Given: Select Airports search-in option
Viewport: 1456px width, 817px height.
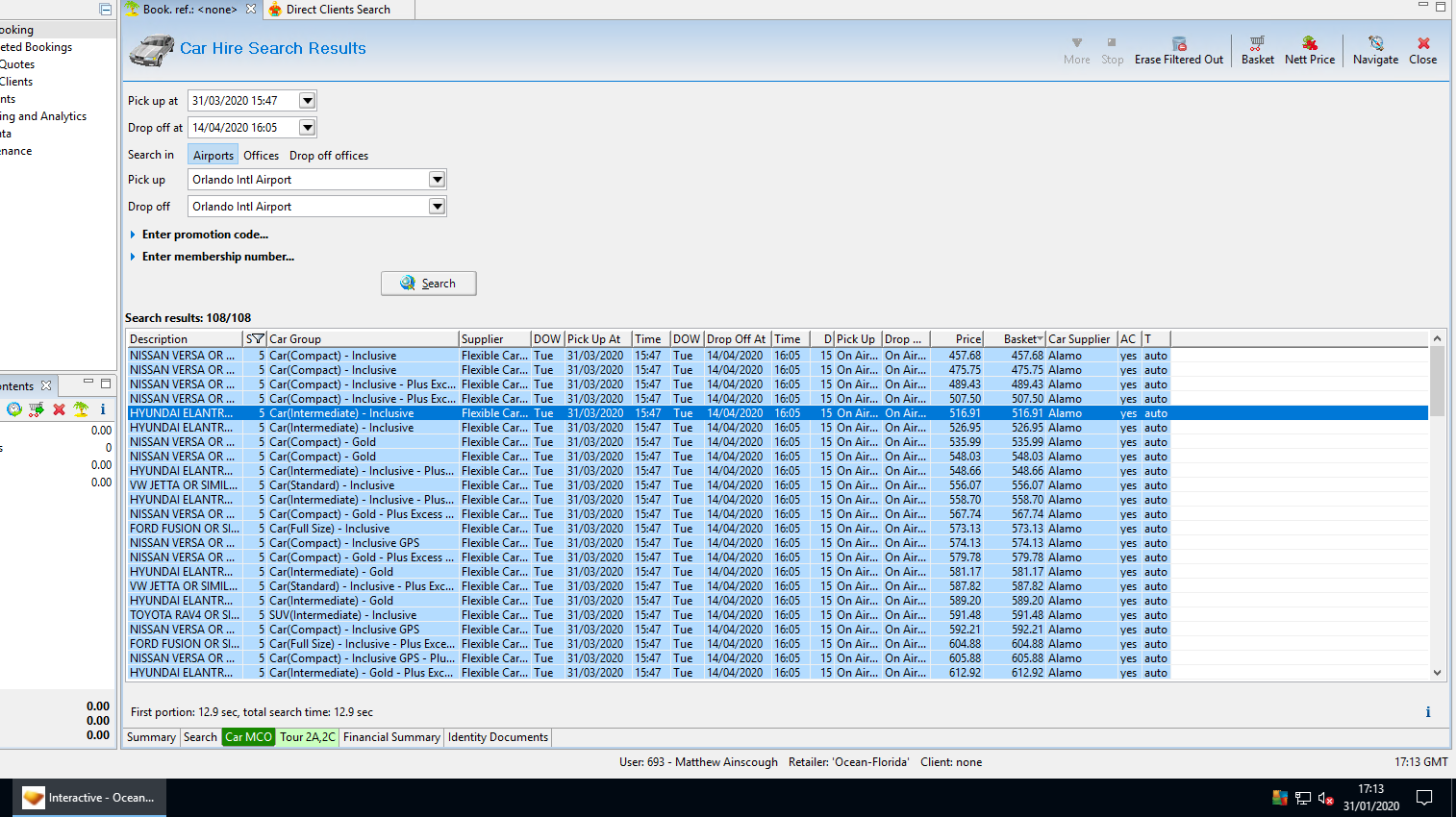Looking at the screenshot, I should click(213, 155).
